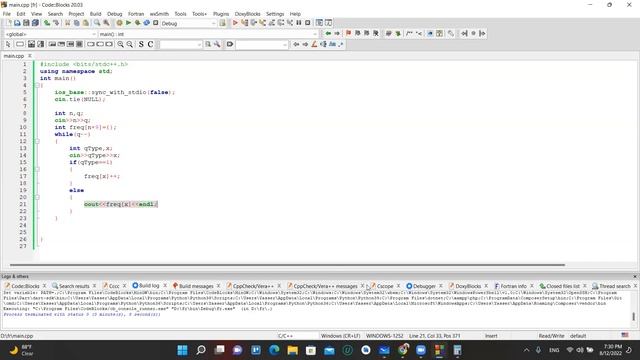Collapse the fold marker at line 20
Viewport: 640px width, 360px height.
37,197
